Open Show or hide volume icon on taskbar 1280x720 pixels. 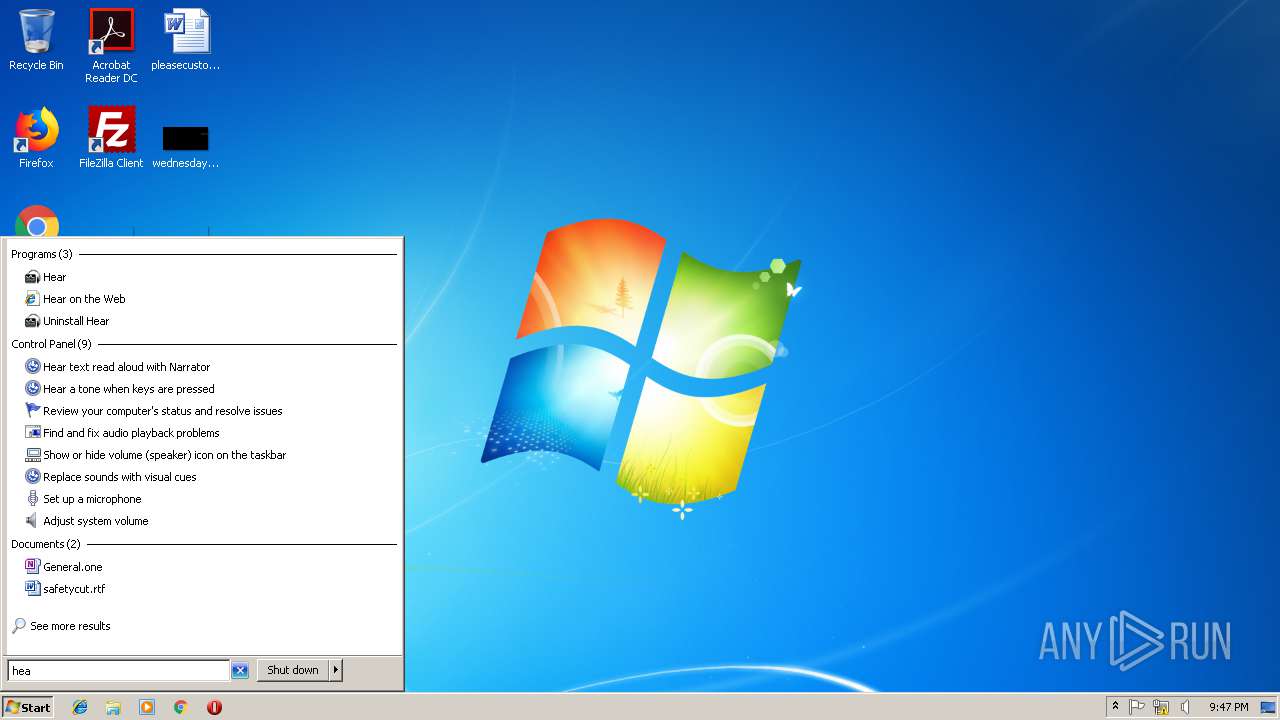tap(164, 455)
